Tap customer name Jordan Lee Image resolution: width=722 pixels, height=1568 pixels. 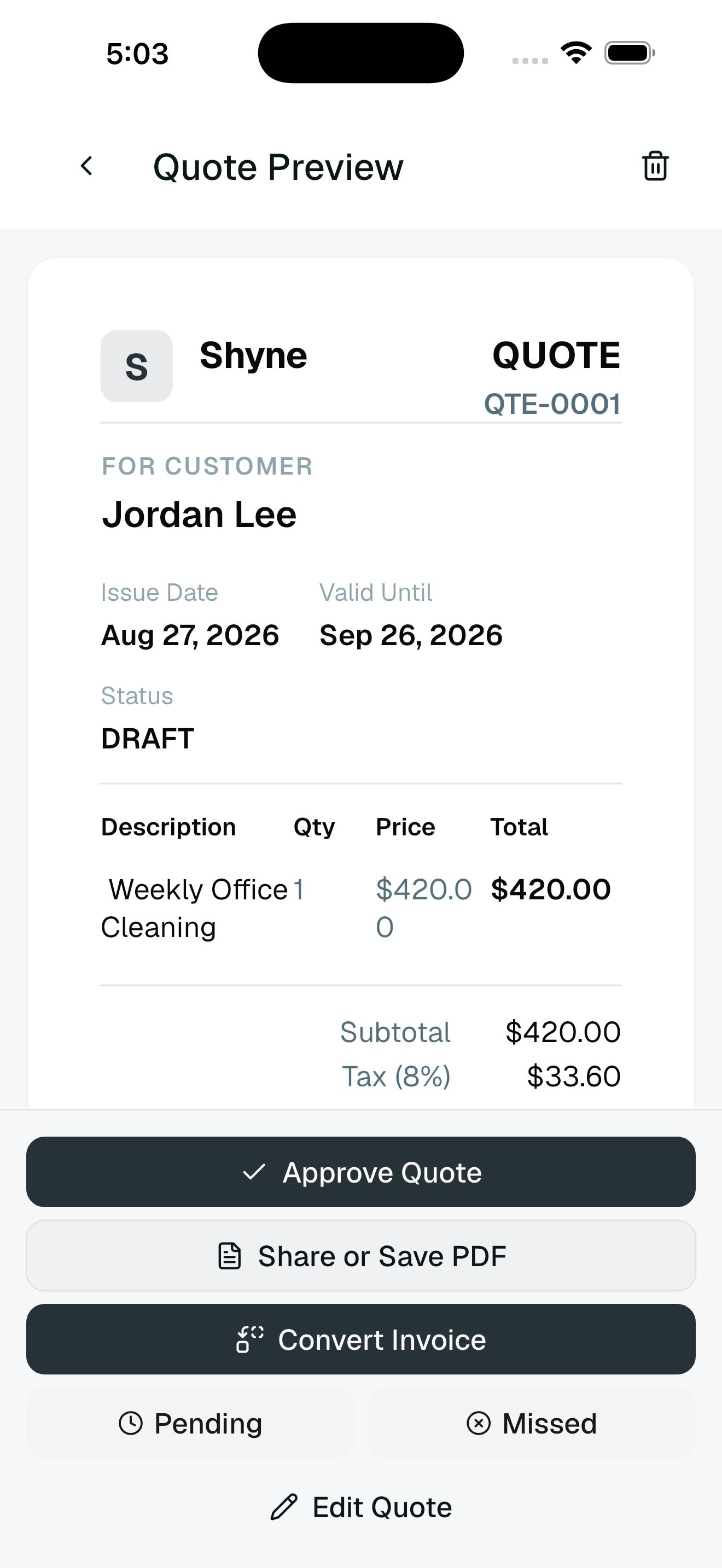click(x=199, y=514)
